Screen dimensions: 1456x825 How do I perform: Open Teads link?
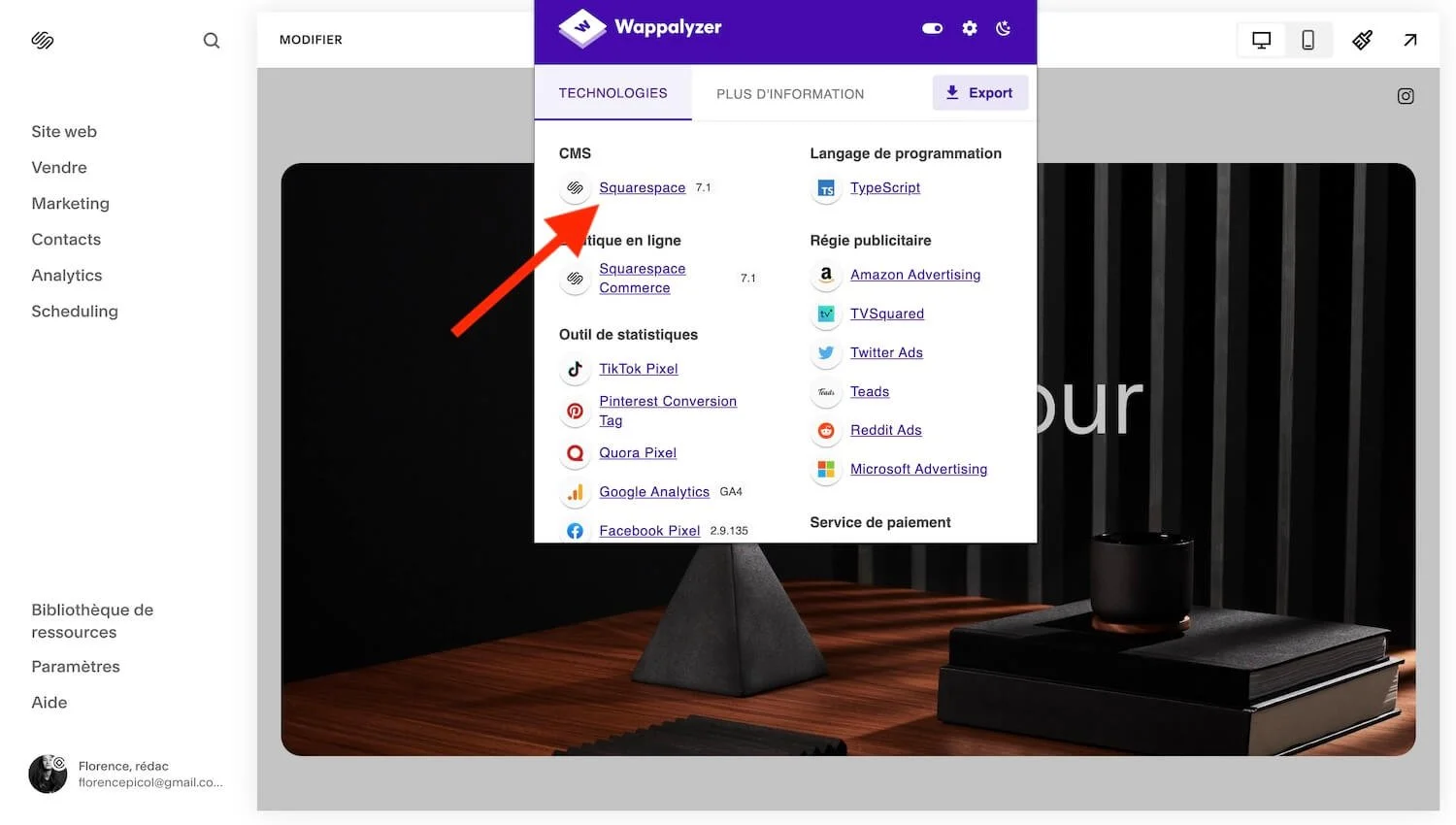[870, 391]
